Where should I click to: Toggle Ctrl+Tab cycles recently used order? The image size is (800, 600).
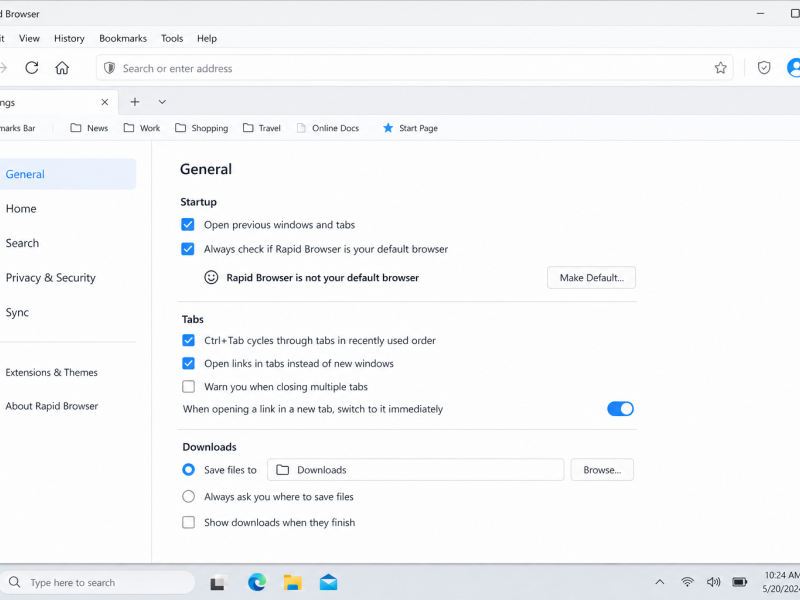(x=188, y=340)
